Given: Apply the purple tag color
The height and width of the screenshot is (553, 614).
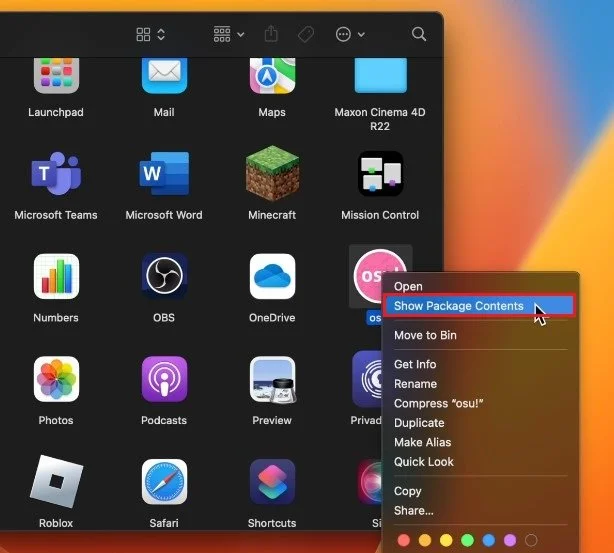Looking at the screenshot, I should pyautogui.click(x=510, y=540).
